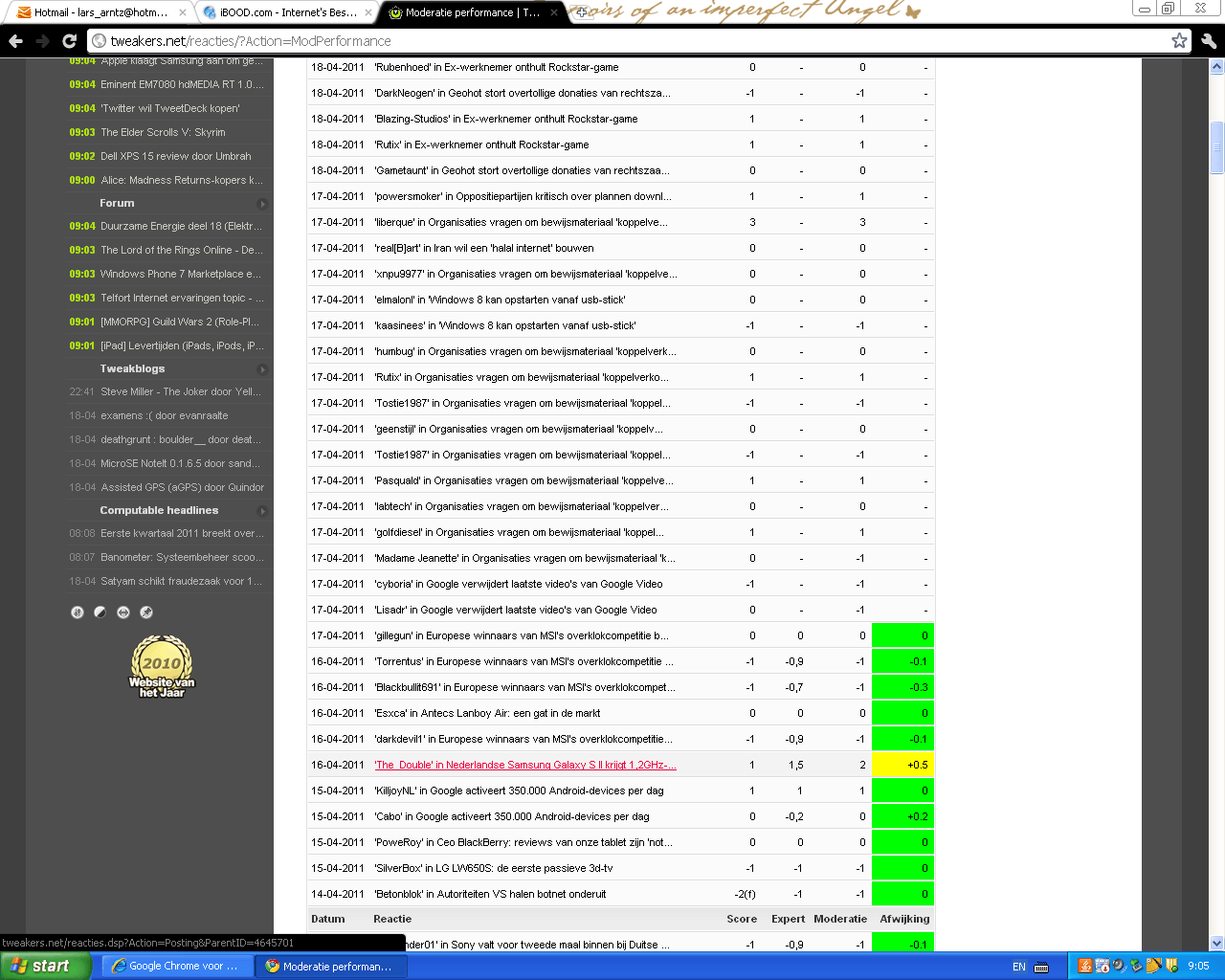Screen dimensions: 1225x980
Task: Open the 2010 Website van het Jaar badge
Action: [x=162, y=667]
